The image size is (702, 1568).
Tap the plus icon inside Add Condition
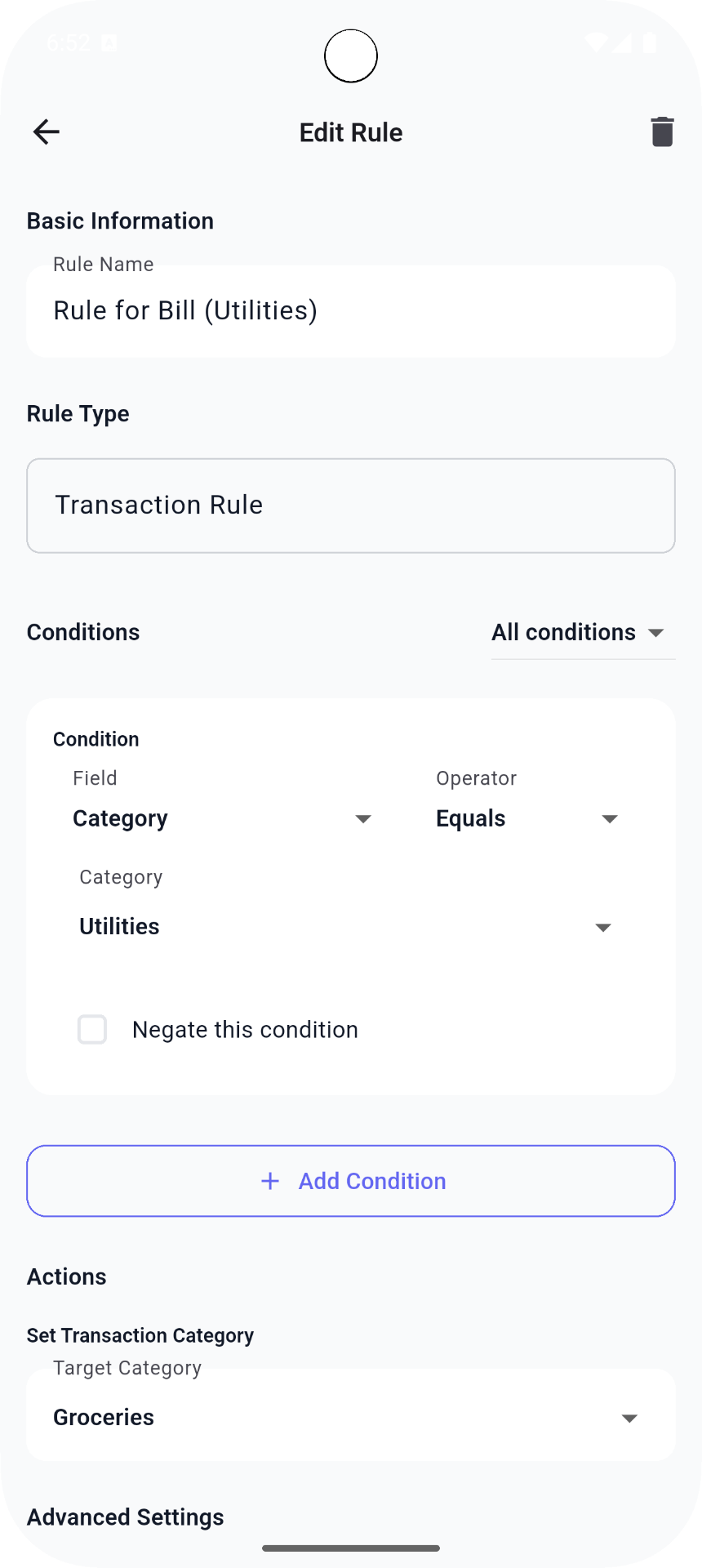(269, 1181)
